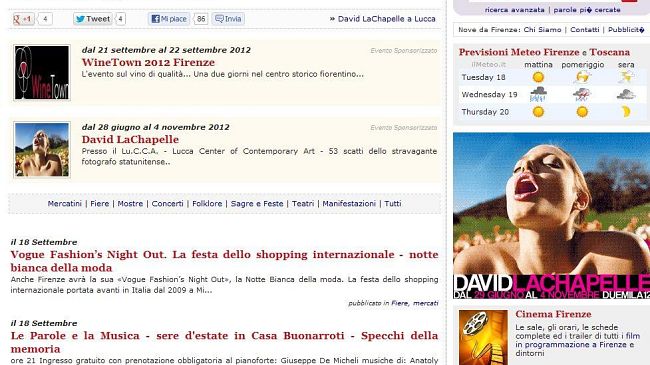
Task: Click Wednesday 19 morning rain icon
Action: [538, 95]
